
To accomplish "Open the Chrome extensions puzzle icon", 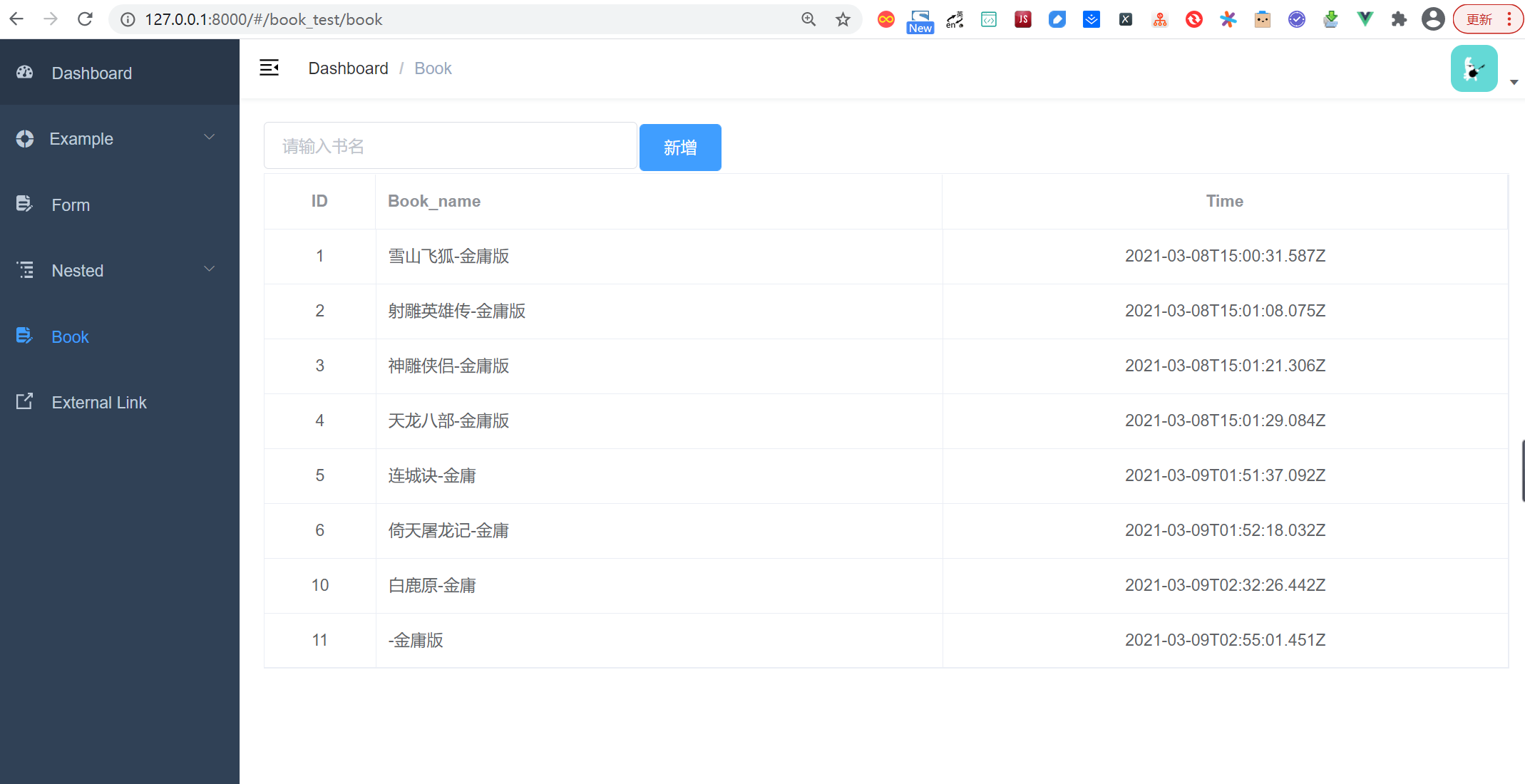I will tap(1399, 19).
